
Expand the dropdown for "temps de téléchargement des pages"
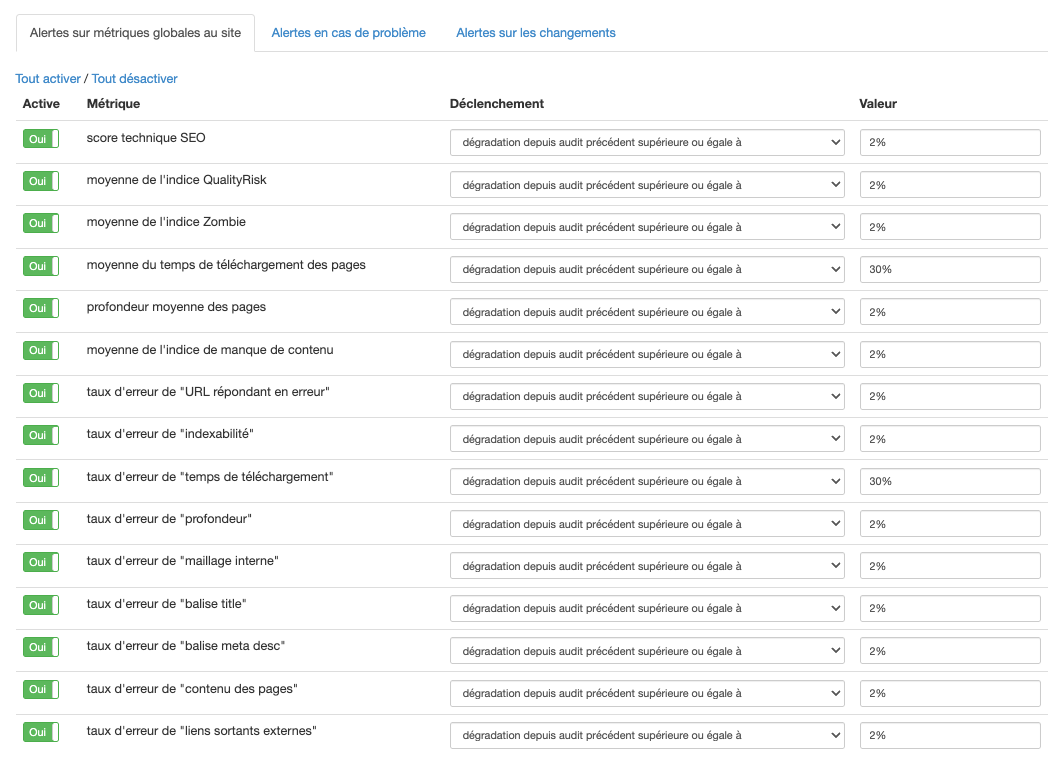click(x=646, y=268)
